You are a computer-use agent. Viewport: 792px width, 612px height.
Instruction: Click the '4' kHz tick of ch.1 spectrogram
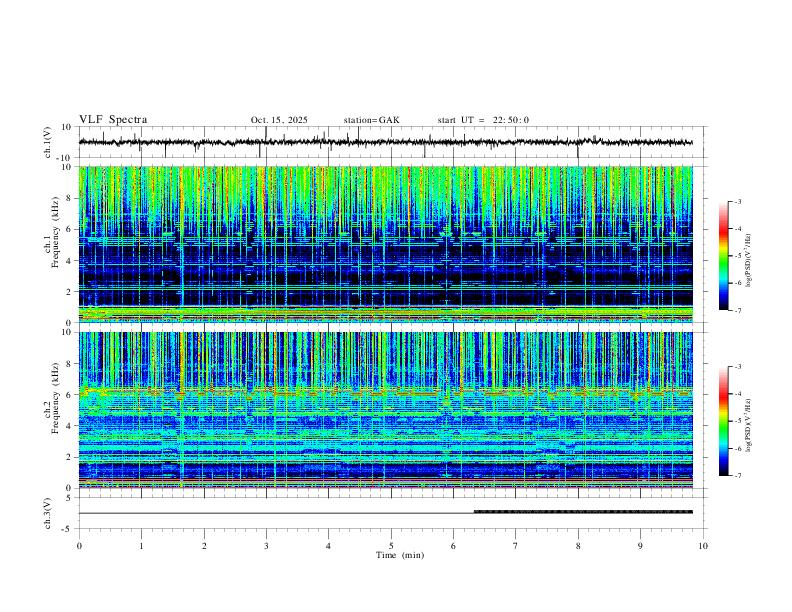point(70,261)
